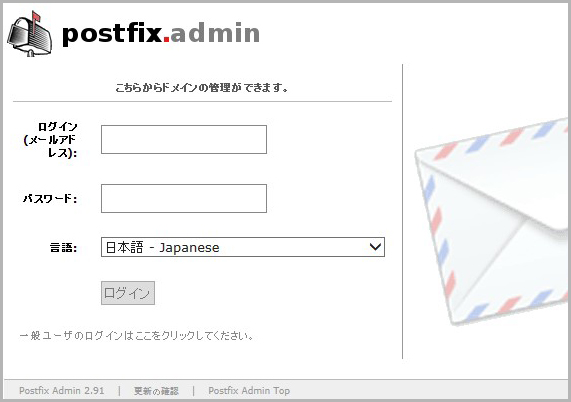
Task: Click the パスワード label text
Action: pos(50,199)
